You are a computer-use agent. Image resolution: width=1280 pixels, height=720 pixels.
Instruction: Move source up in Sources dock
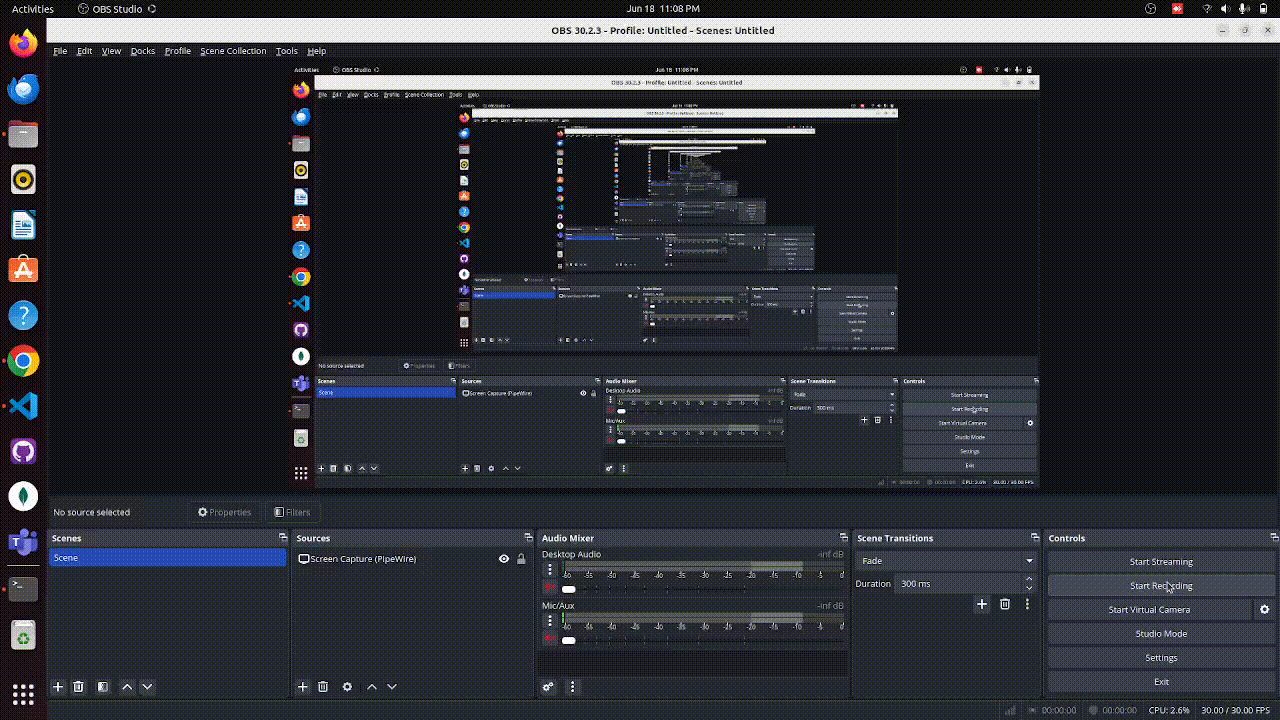[x=372, y=687]
